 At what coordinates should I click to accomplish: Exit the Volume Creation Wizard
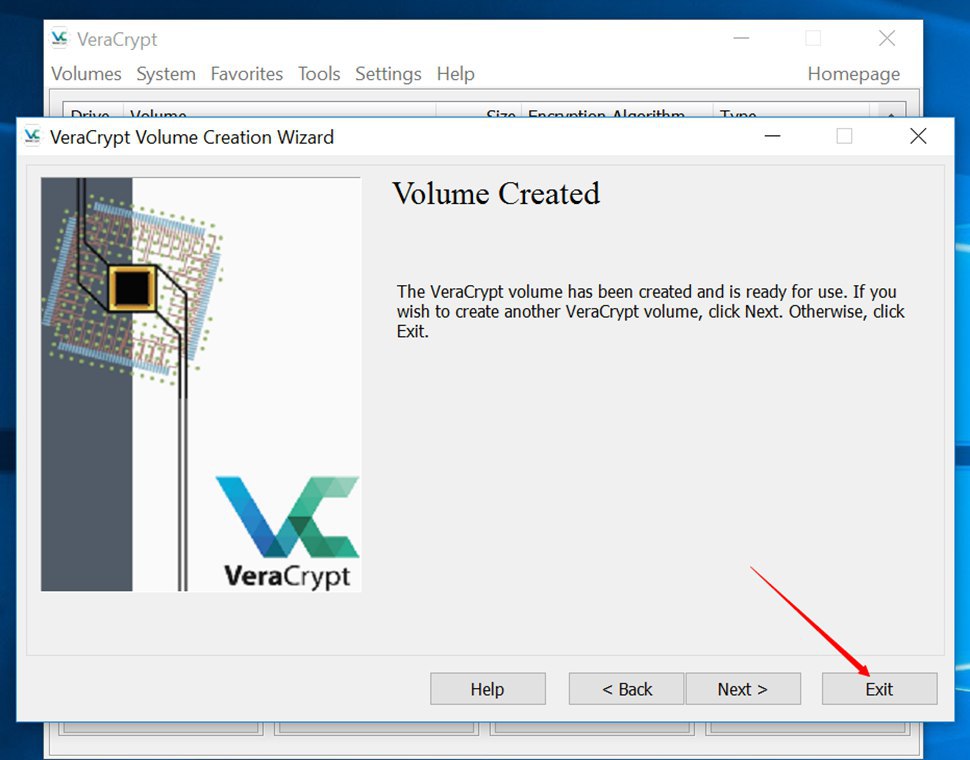point(879,689)
